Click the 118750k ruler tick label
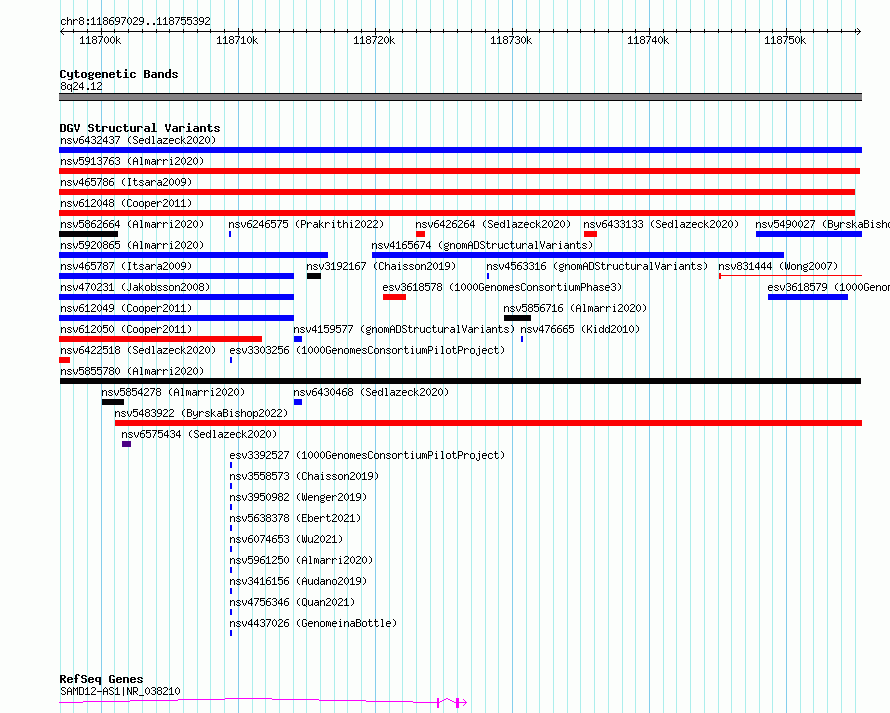Viewport: 890px width, 713px height. [785, 40]
